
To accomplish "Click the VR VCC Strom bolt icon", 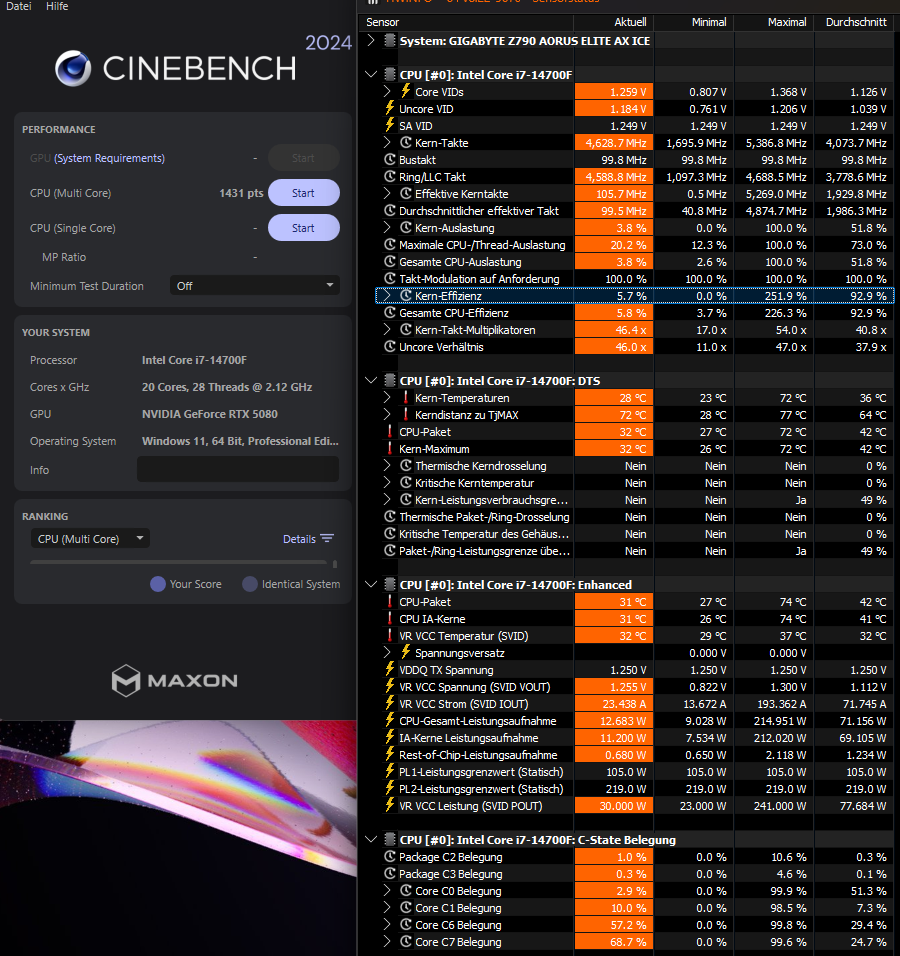I will [390, 704].
